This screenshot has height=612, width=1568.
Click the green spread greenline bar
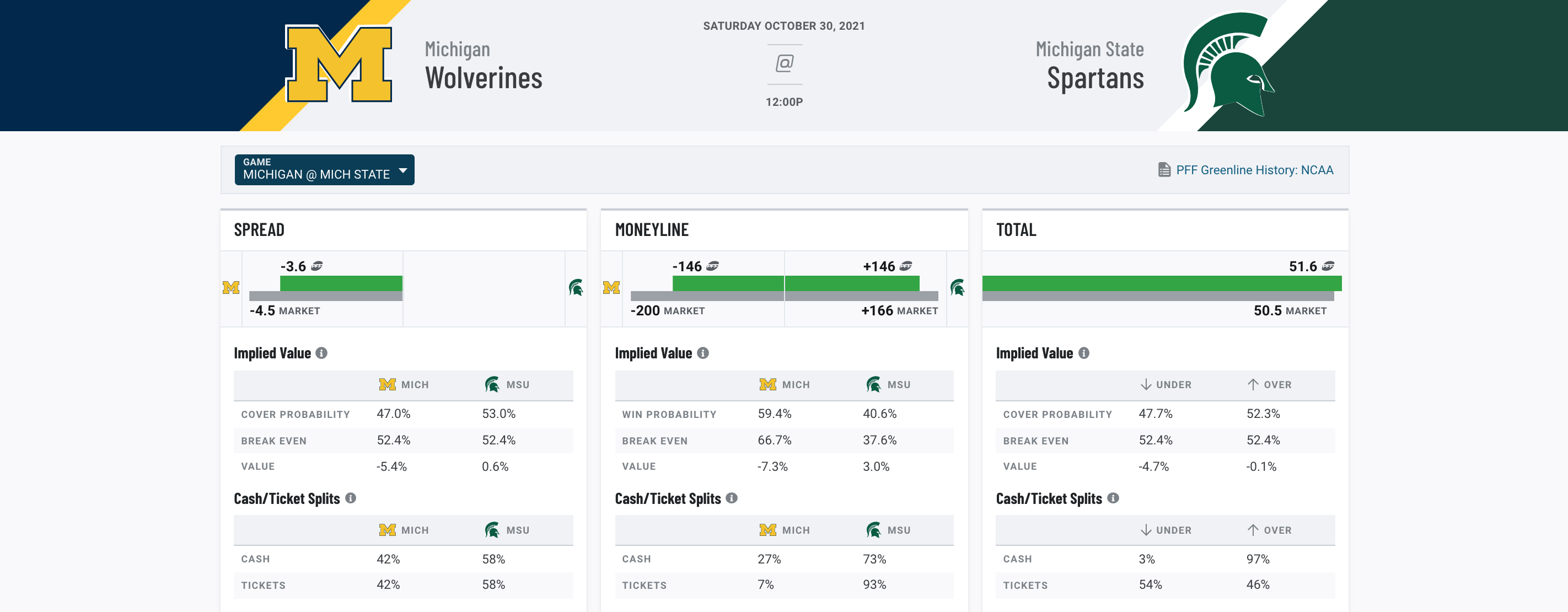341,283
